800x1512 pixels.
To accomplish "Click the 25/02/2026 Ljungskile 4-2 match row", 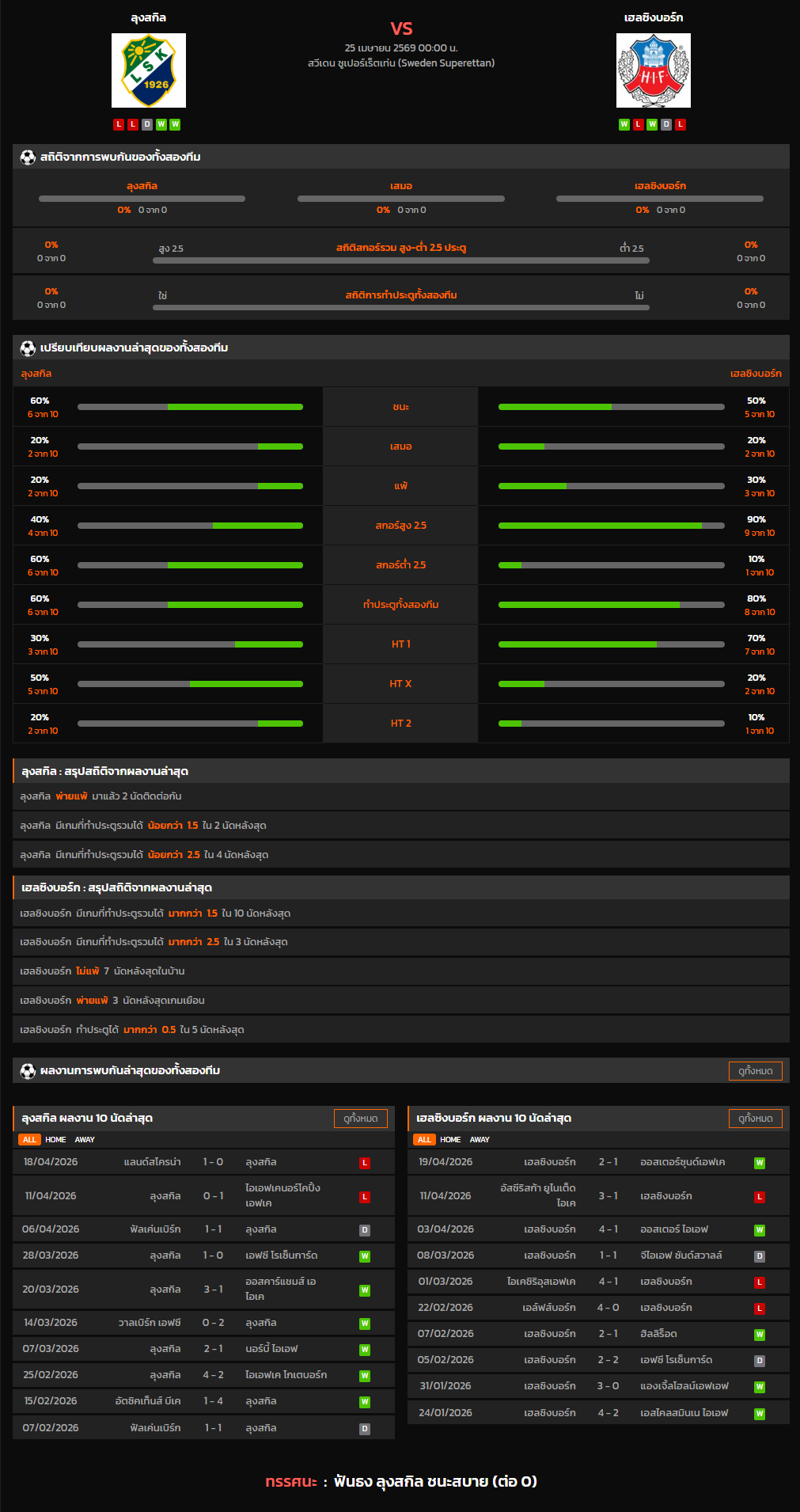I will pos(203,1375).
